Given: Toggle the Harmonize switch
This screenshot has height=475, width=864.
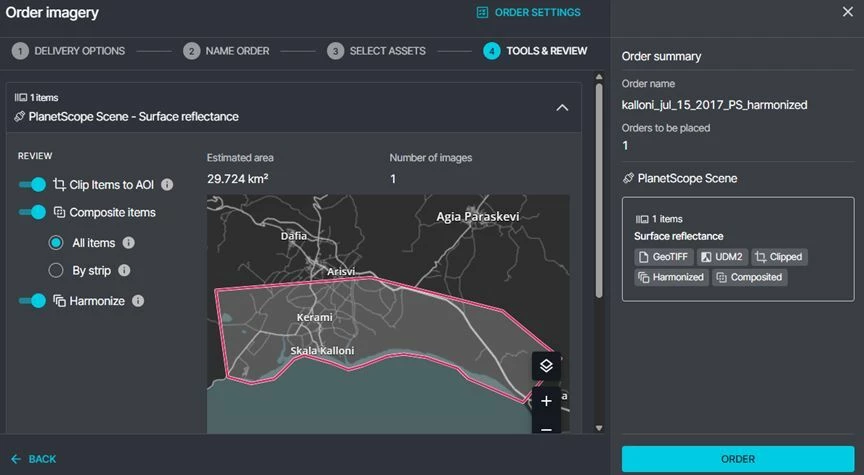Looking at the screenshot, I should (32, 301).
